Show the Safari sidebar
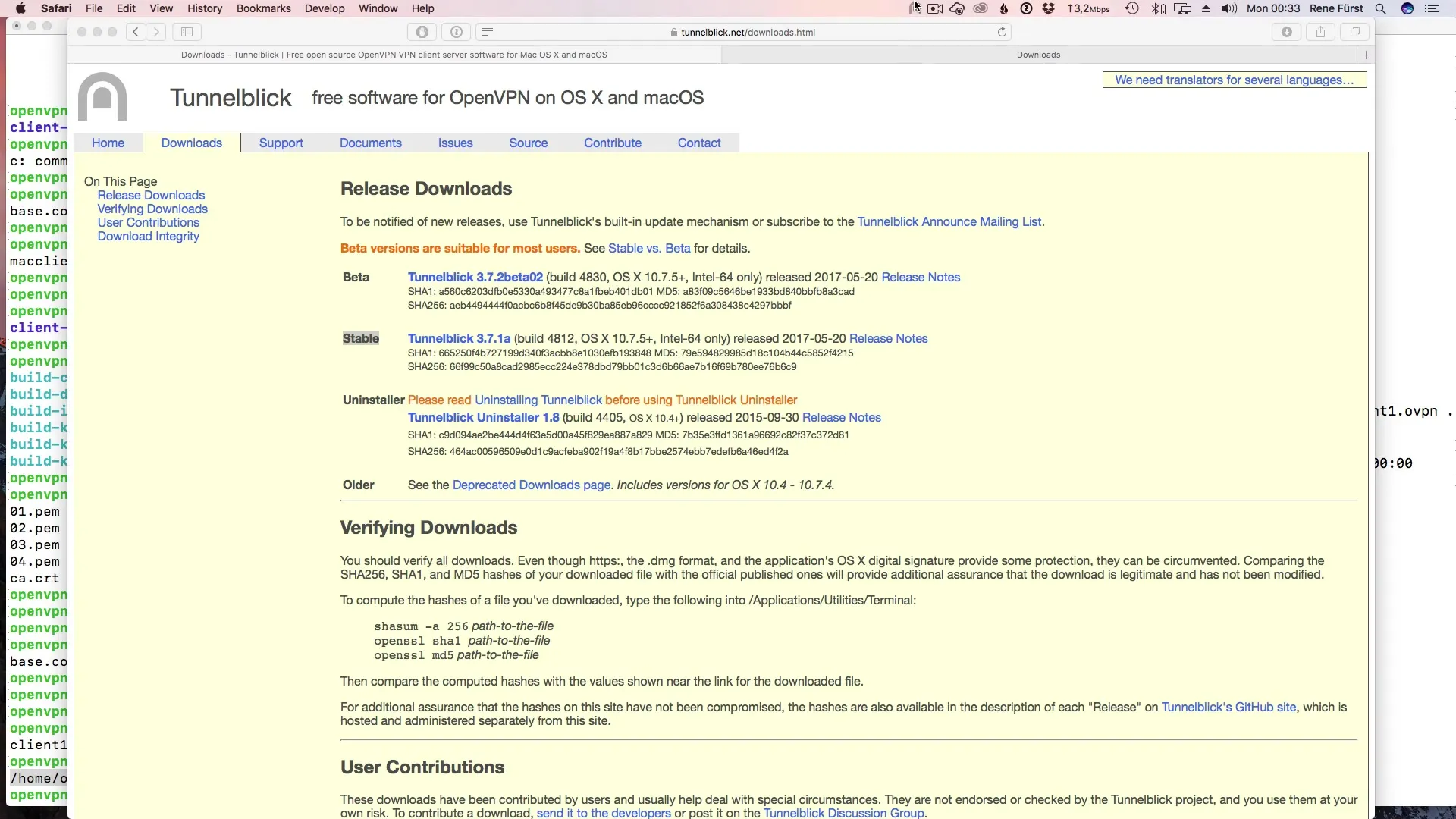Image resolution: width=1456 pixels, height=819 pixels. [187, 32]
